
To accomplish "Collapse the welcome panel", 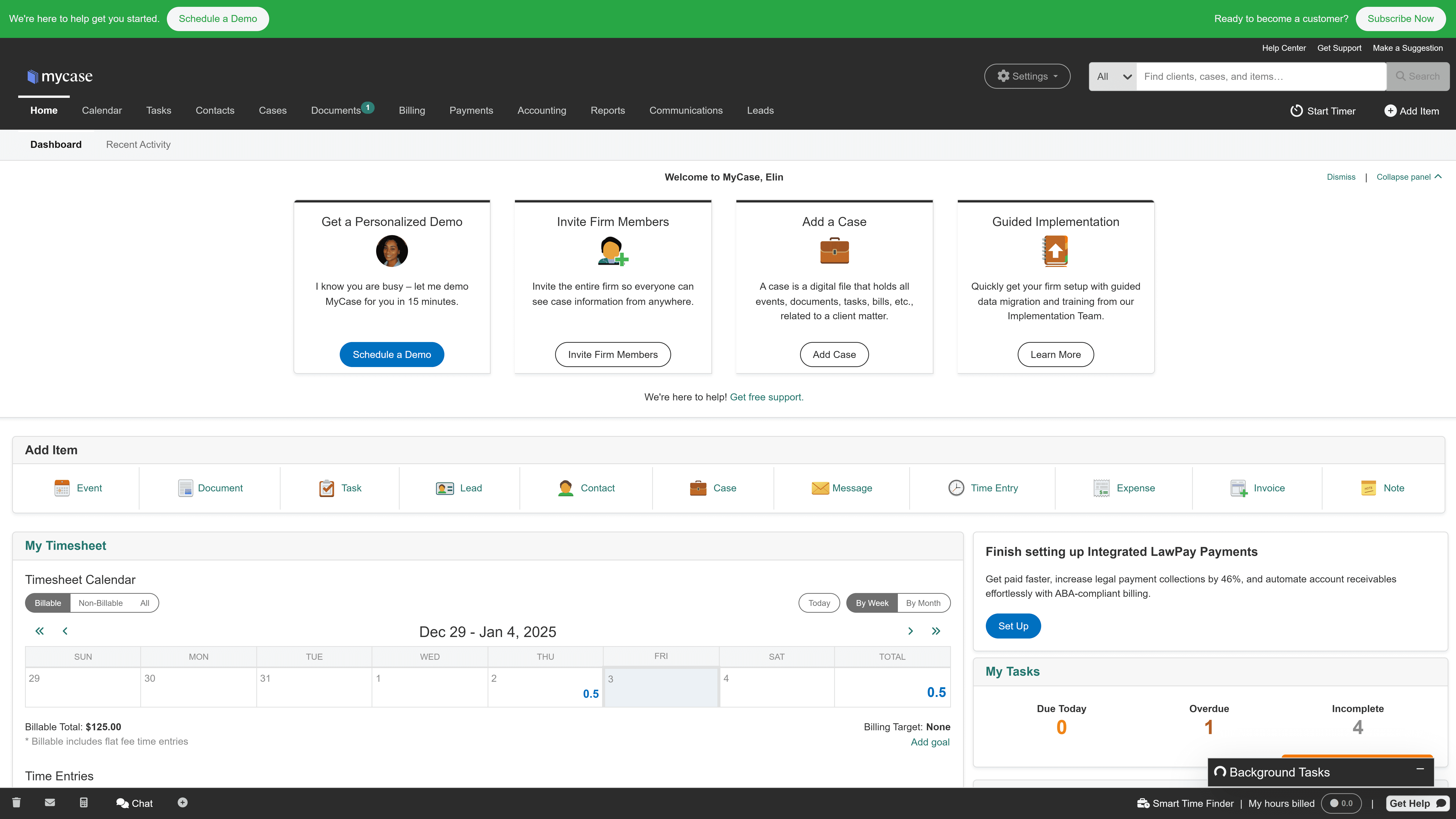I will (x=1409, y=177).
